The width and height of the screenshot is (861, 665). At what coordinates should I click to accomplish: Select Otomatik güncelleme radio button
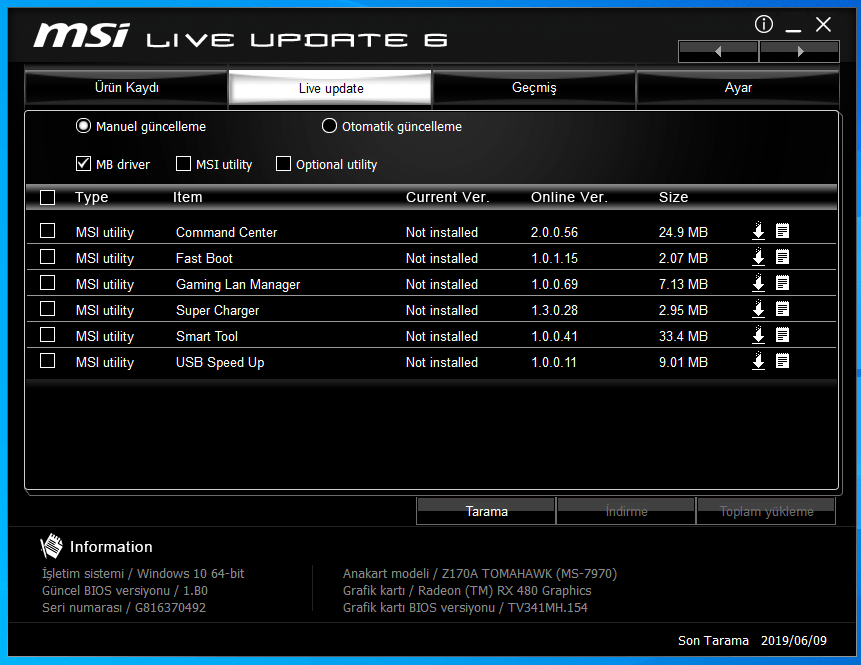pyautogui.click(x=329, y=126)
